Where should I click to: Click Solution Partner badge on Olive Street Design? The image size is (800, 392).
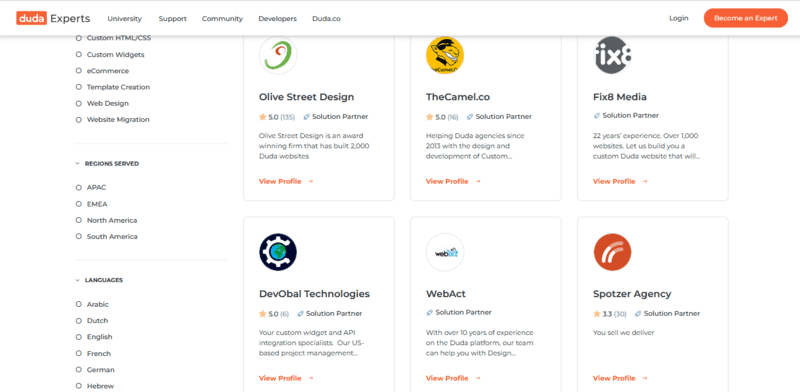pos(336,117)
